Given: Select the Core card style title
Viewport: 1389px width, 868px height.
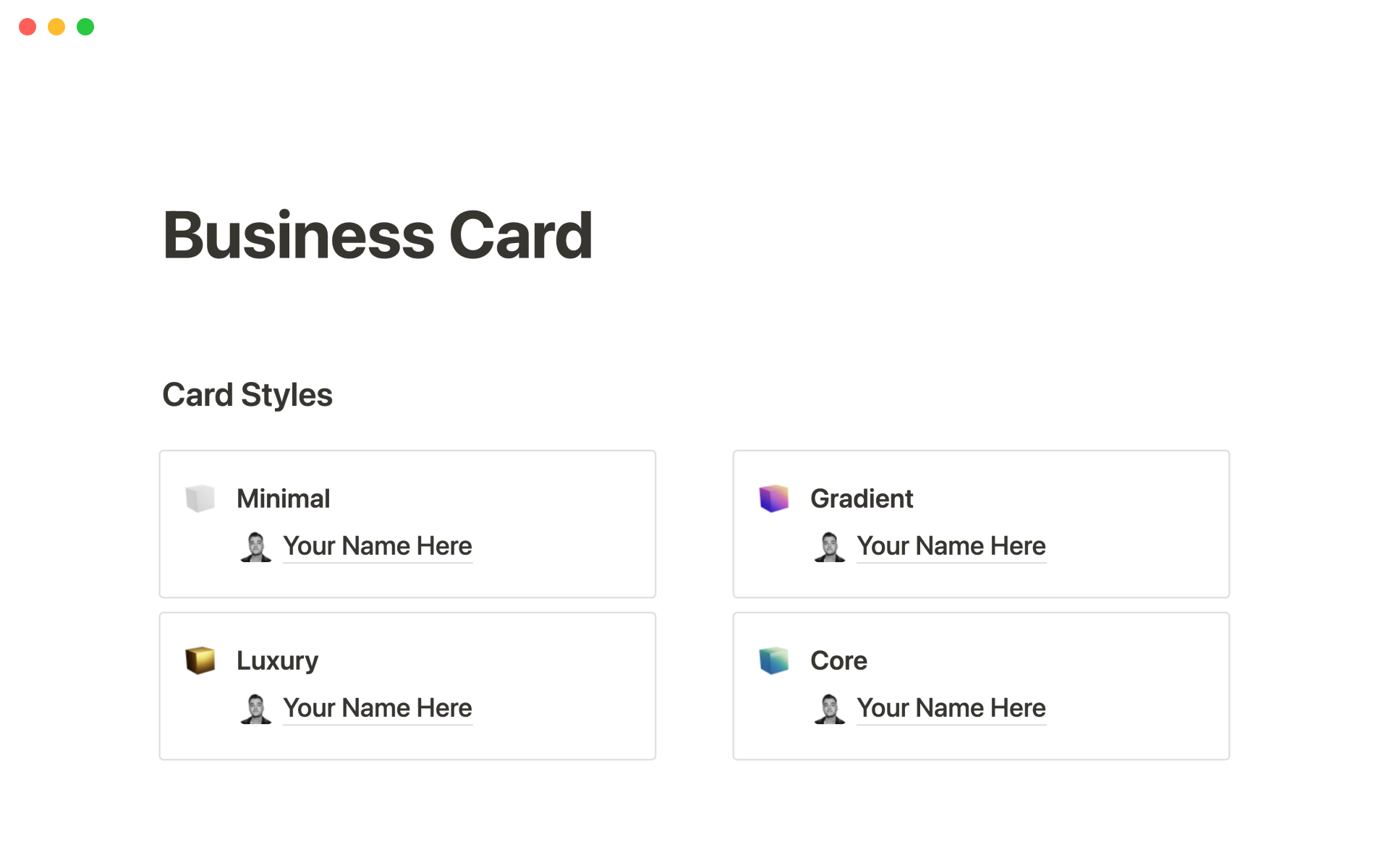Looking at the screenshot, I should tap(838, 660).
